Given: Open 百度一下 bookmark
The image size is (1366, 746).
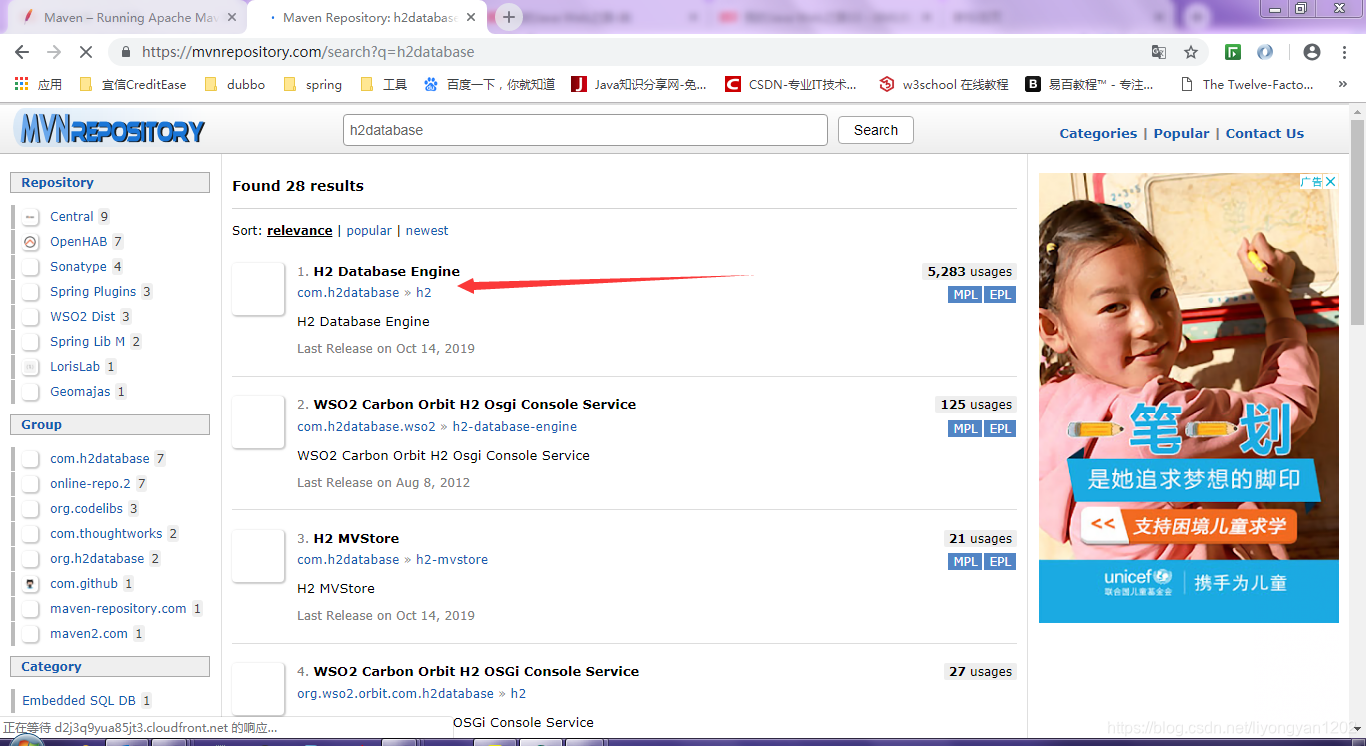Looking at the screenshot, I should pos(489,85).
